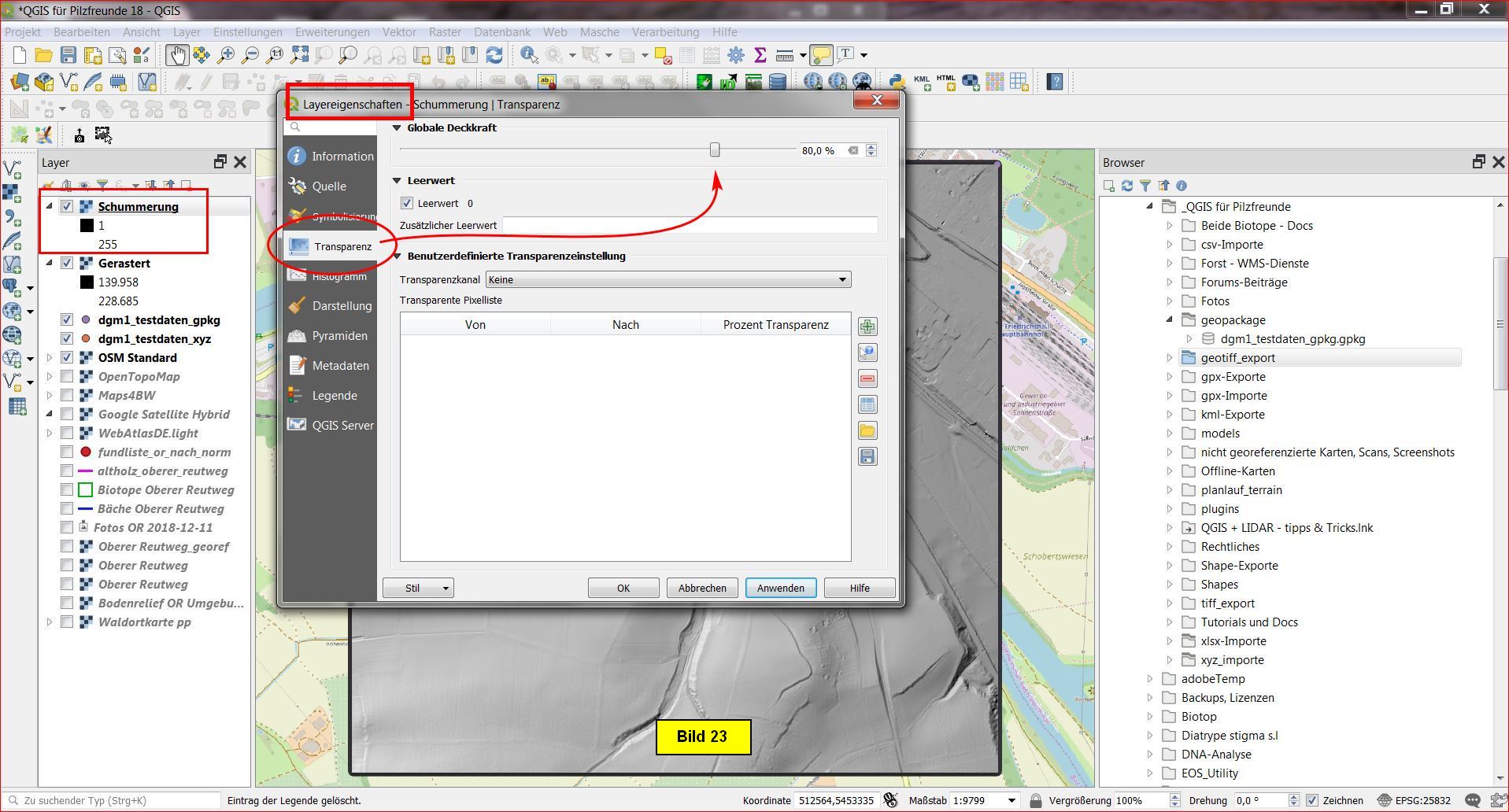This screenshot has height=812, width=1509.
Task: Open the Transparenzkanal dropdown
Action: [668, 279]
